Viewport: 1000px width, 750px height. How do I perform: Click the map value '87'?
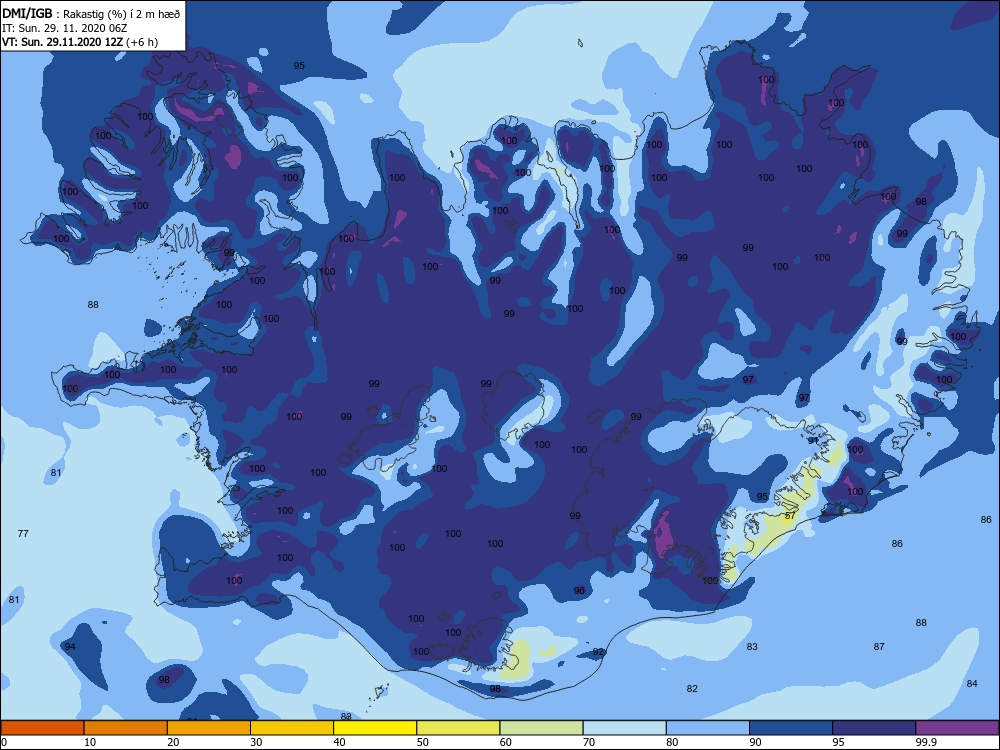[x=879, y=647]
